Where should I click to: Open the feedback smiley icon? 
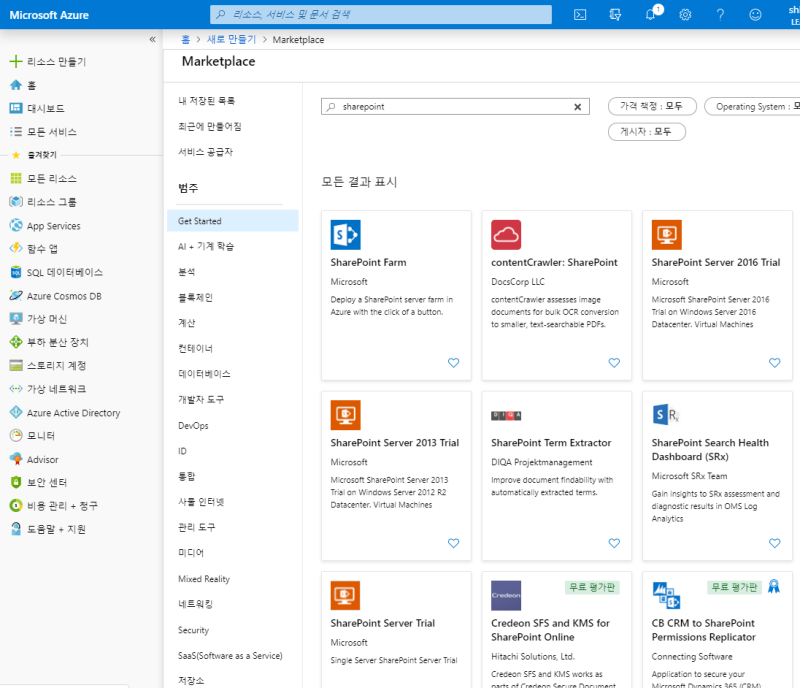(x=755, y=15)
